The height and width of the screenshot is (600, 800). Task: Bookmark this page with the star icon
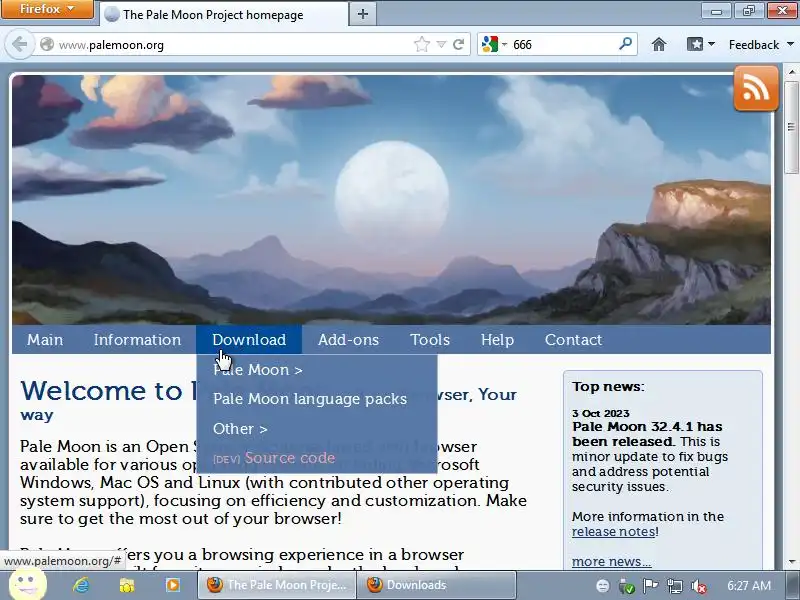point(421,44)
